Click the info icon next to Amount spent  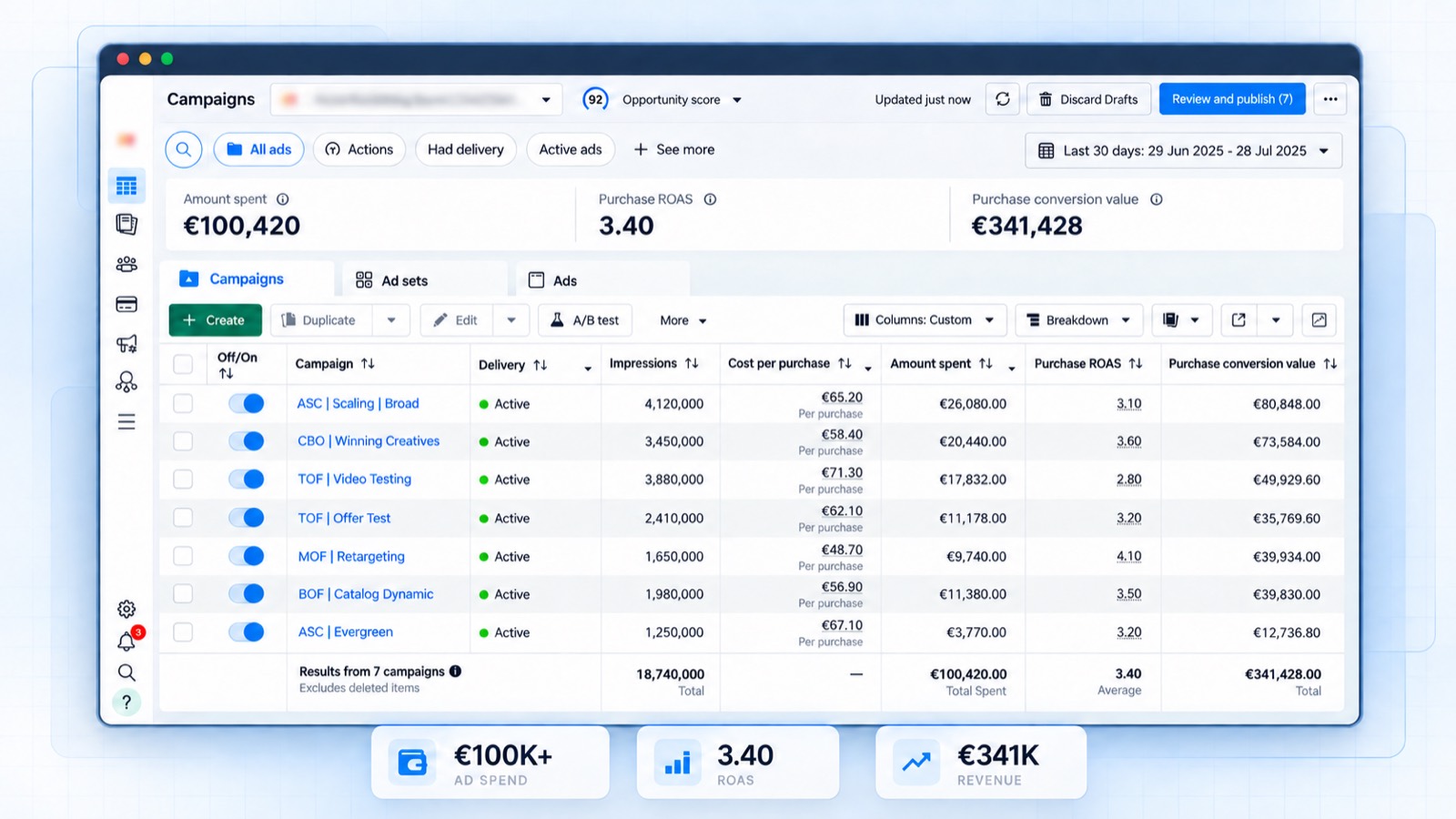pyautogui.click(x=283, y=199)
